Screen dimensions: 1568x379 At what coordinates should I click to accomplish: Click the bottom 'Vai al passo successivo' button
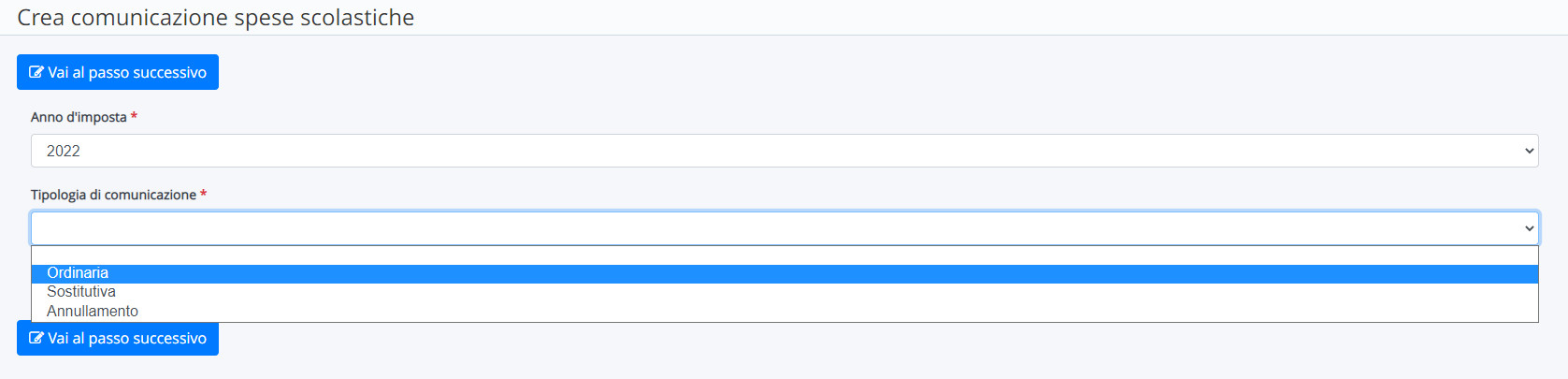tap(118, 338)
